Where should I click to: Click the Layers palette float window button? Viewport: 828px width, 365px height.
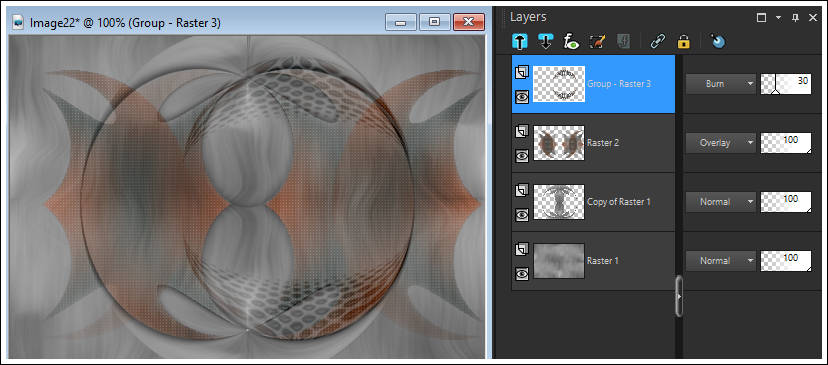point(761,17)
